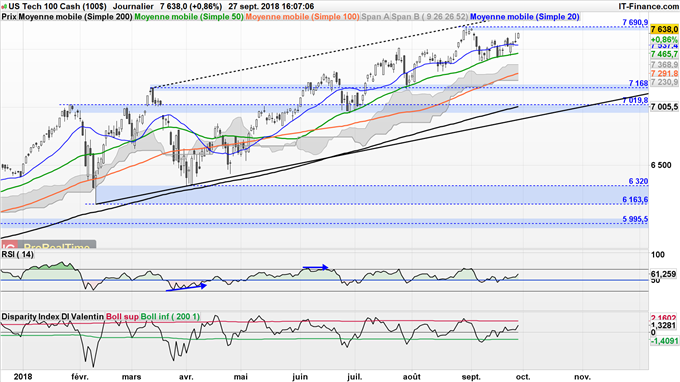Select blue "Moyenne mobile (Simple 20)" legend entry

tap(525, 17)
